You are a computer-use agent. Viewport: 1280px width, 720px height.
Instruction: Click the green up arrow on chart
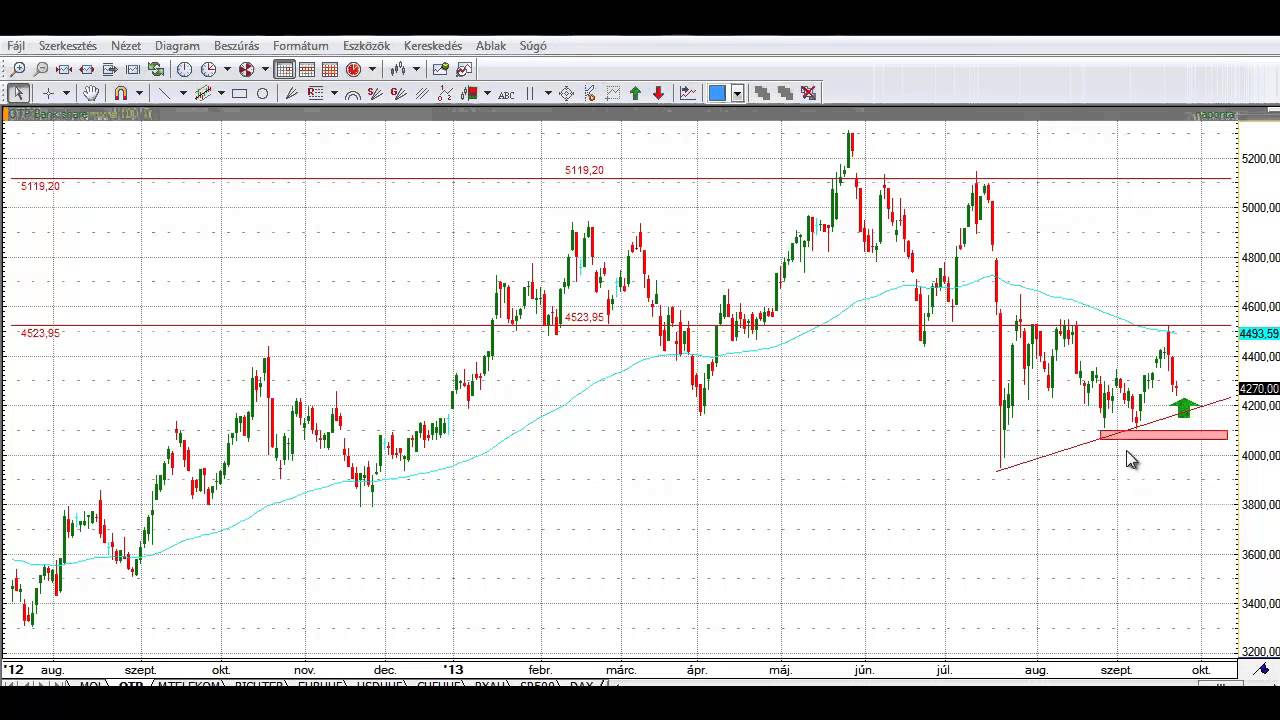(x=1184, y=407)
